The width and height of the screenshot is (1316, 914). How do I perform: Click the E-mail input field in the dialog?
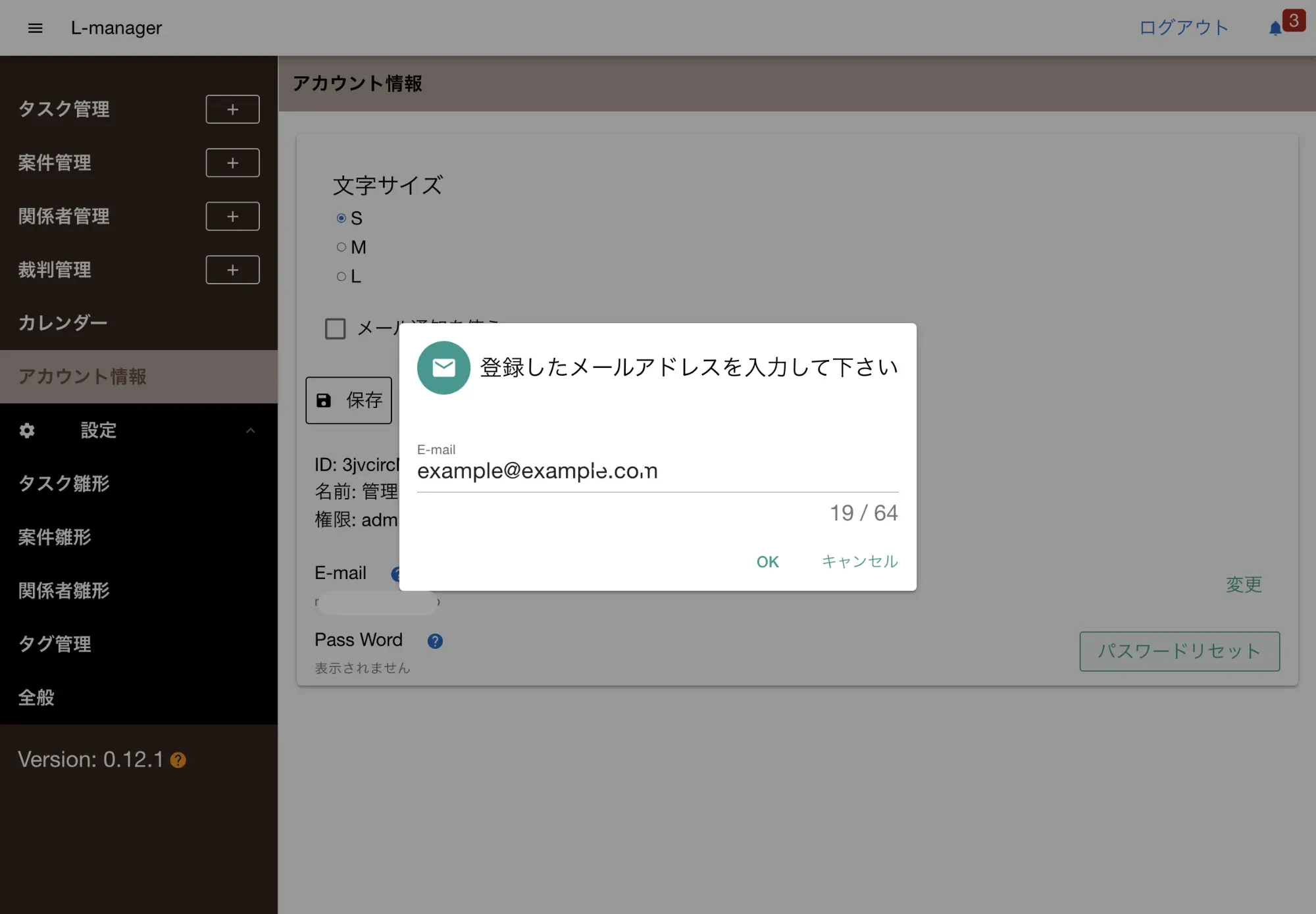coord(657,471)
